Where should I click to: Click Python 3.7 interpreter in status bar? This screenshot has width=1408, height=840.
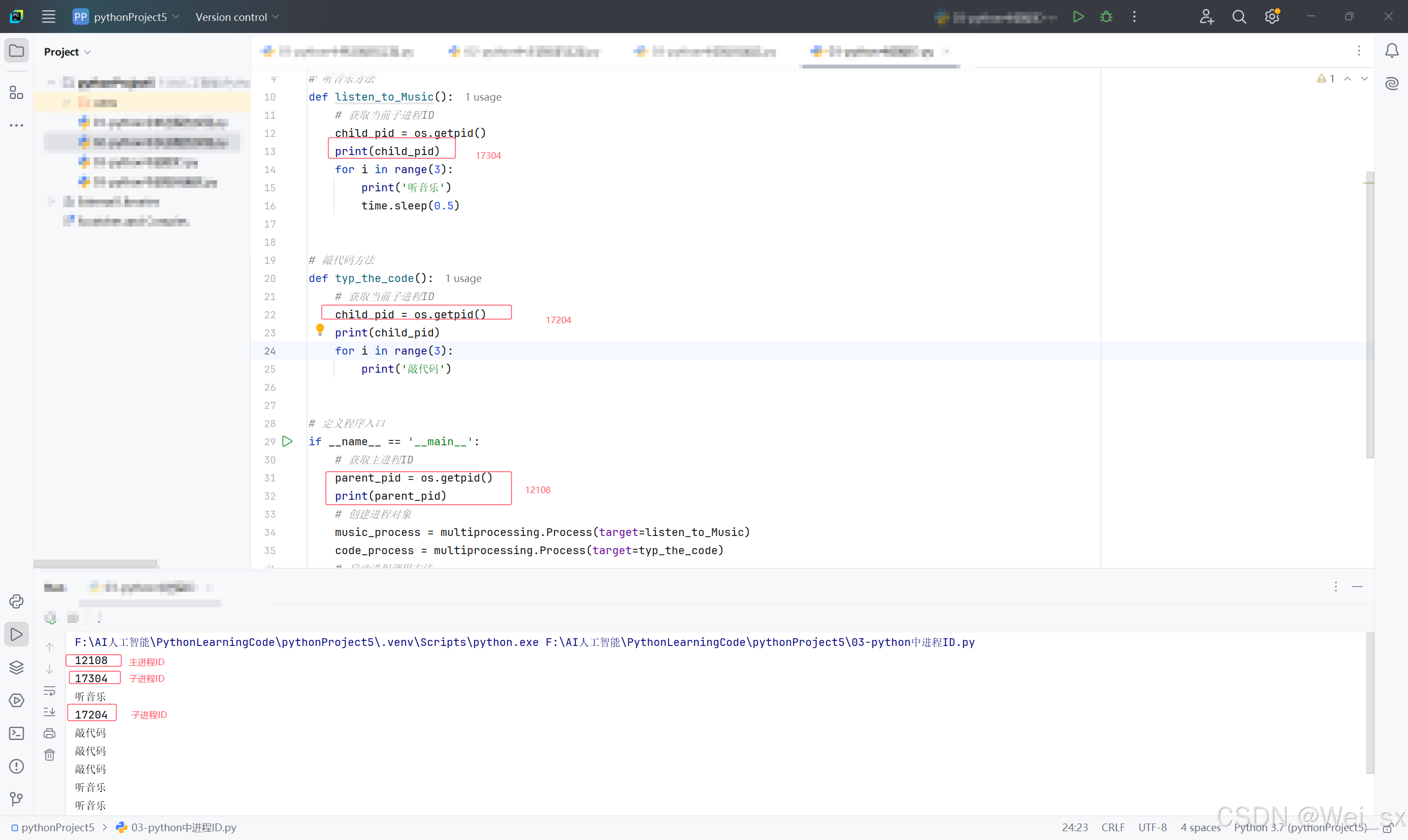coord(1299,827)
